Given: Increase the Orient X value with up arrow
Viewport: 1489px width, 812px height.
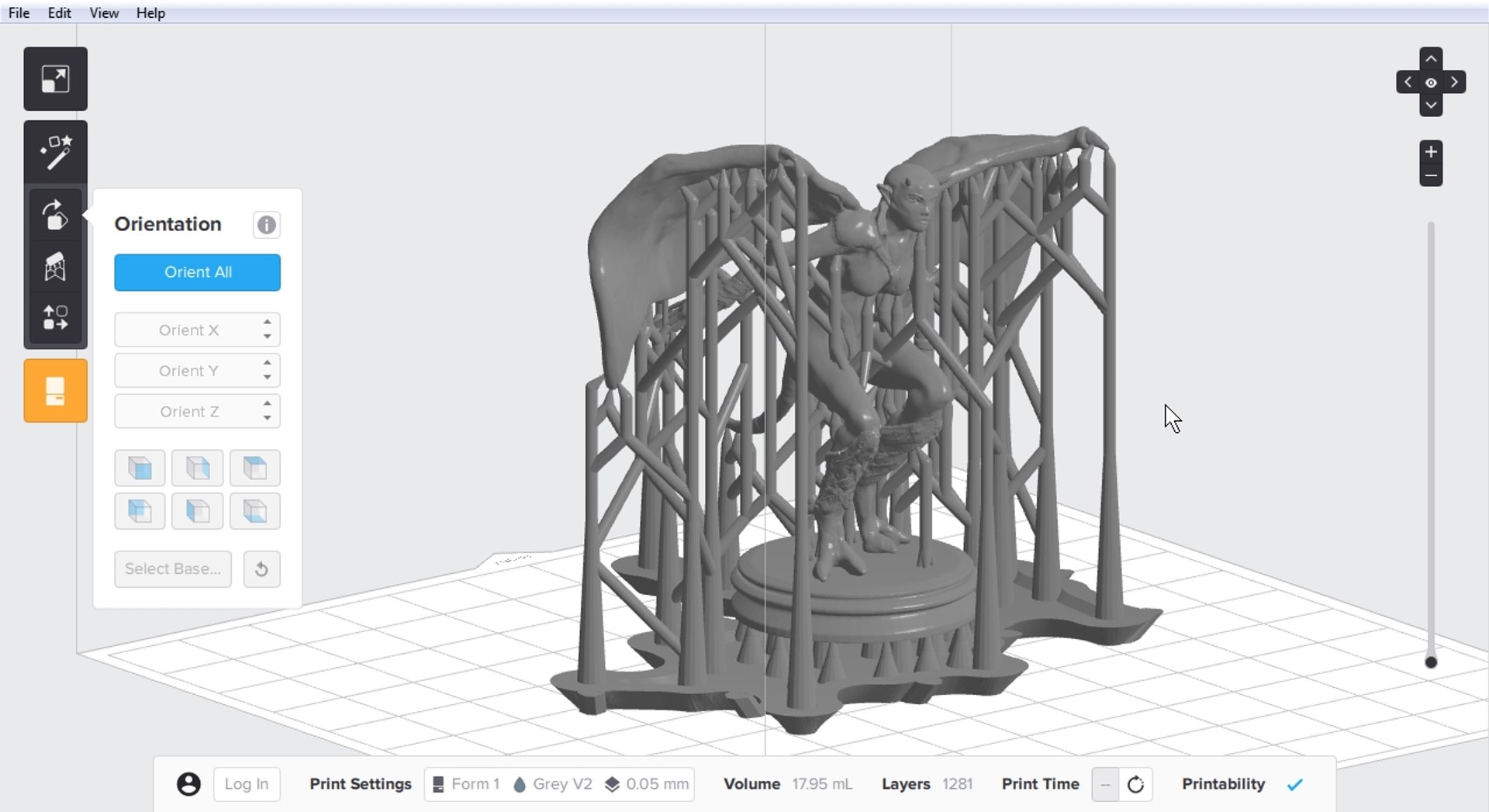Looking at the screenshot, I should pyautogui.click(x=268, y=322).
